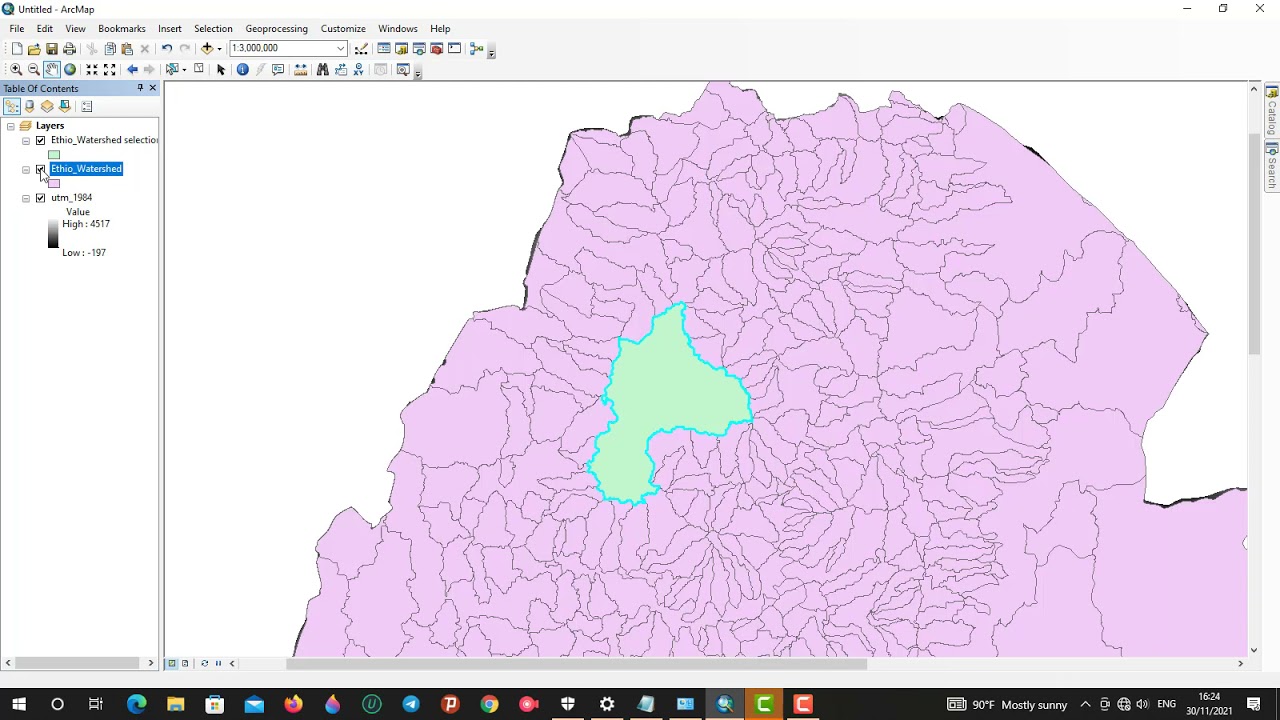Open a map document with Open icon

[x=34, y=48]
